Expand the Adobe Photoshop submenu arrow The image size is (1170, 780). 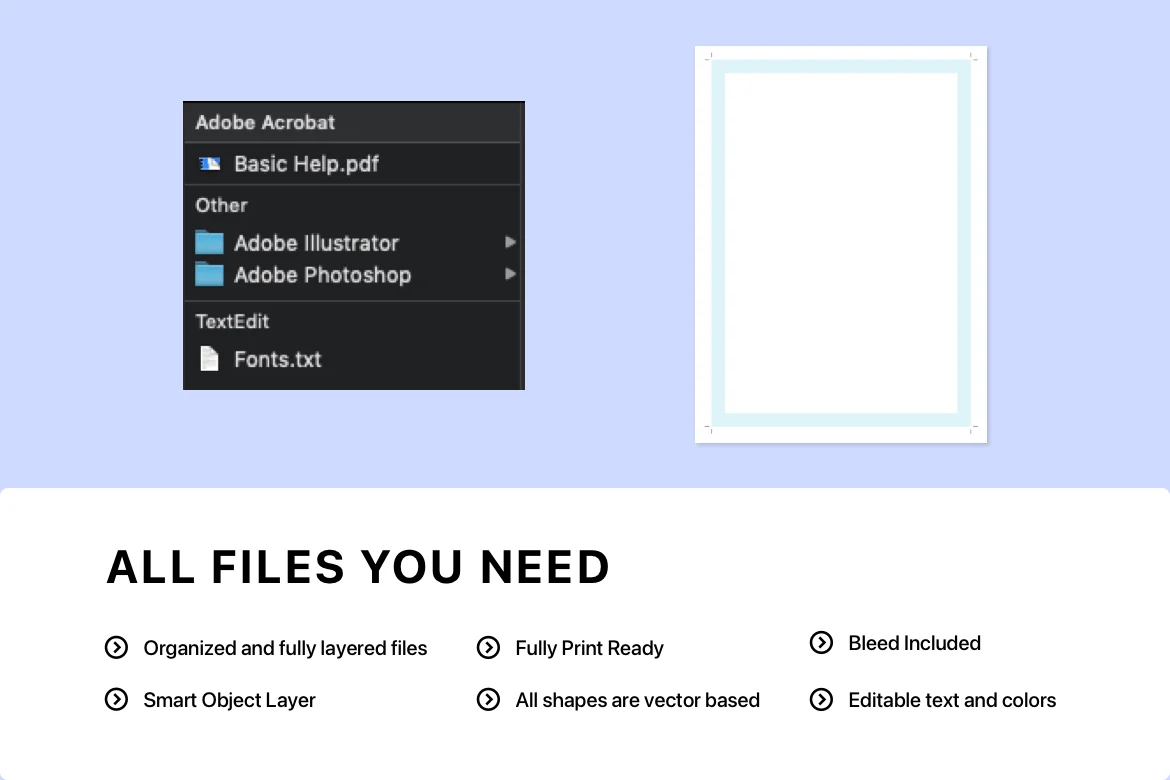510,274
